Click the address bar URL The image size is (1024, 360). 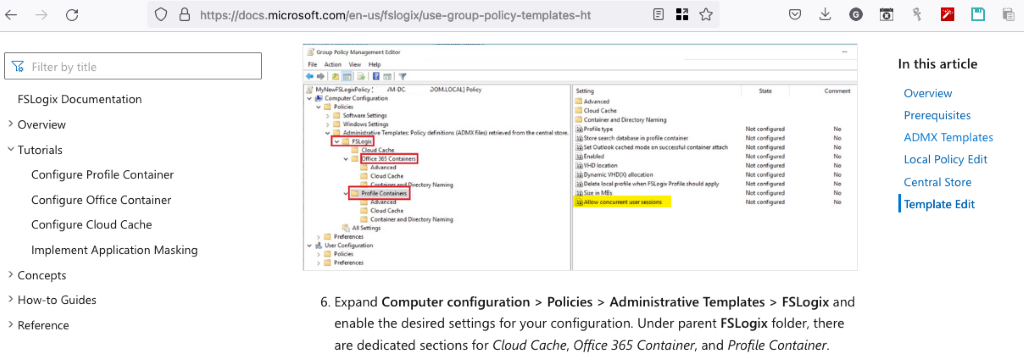395,14
